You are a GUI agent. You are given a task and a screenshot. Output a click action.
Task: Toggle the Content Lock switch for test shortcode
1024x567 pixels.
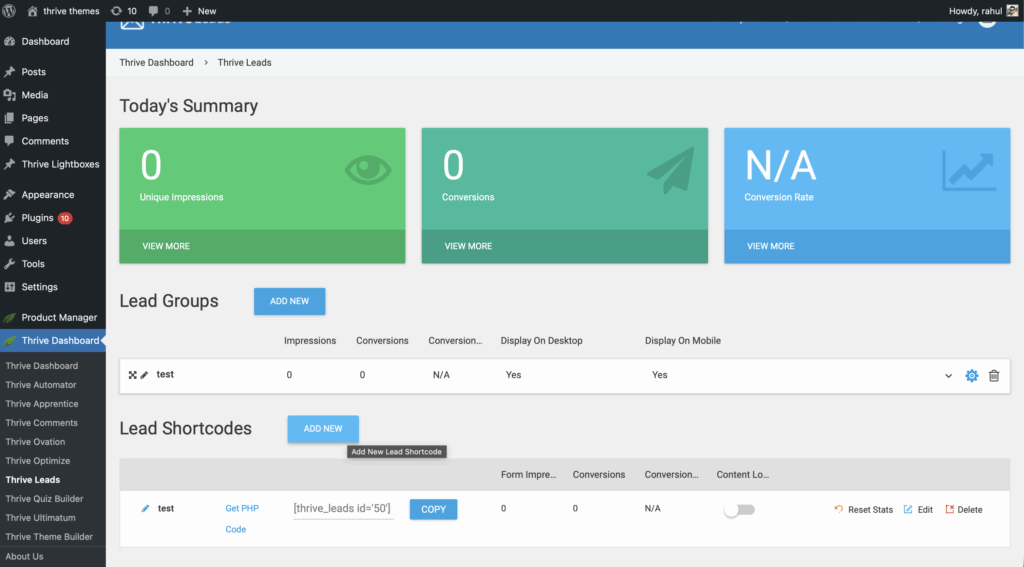739,510
